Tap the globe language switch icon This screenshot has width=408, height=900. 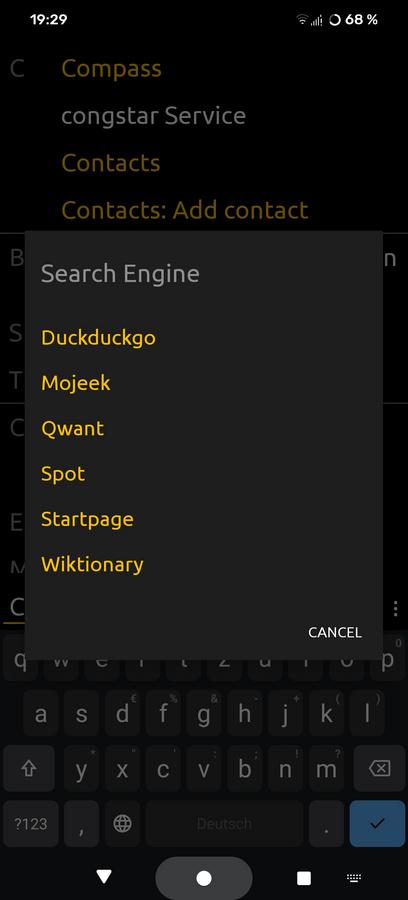pos(122,824)
